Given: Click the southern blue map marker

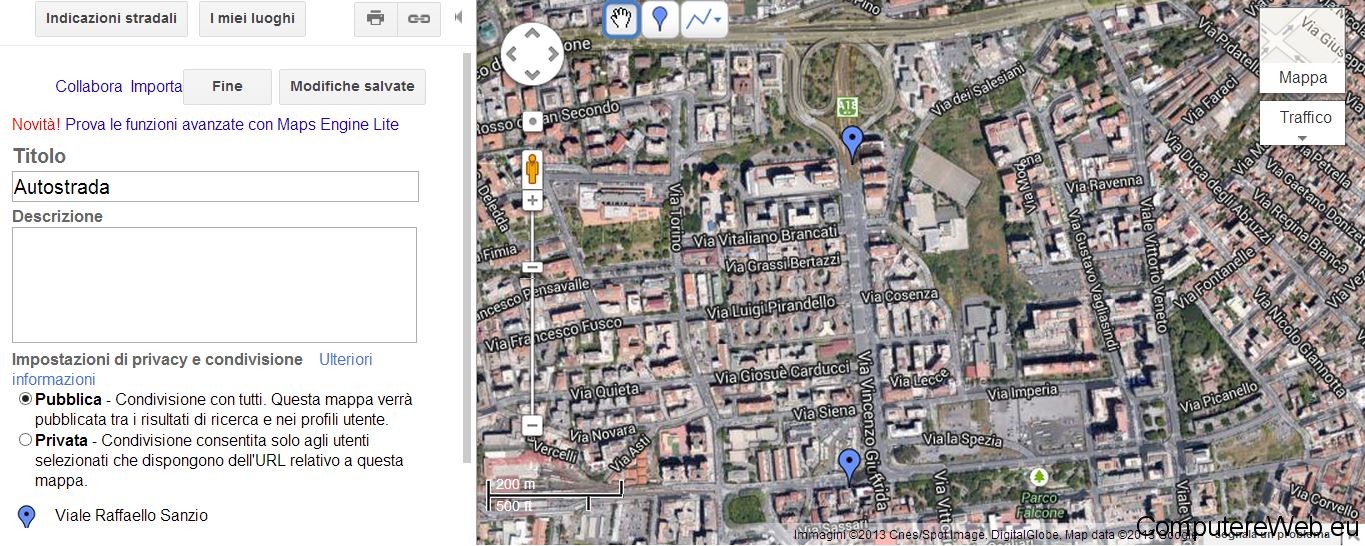Looking at the screenshot, I should pos(849,466).
